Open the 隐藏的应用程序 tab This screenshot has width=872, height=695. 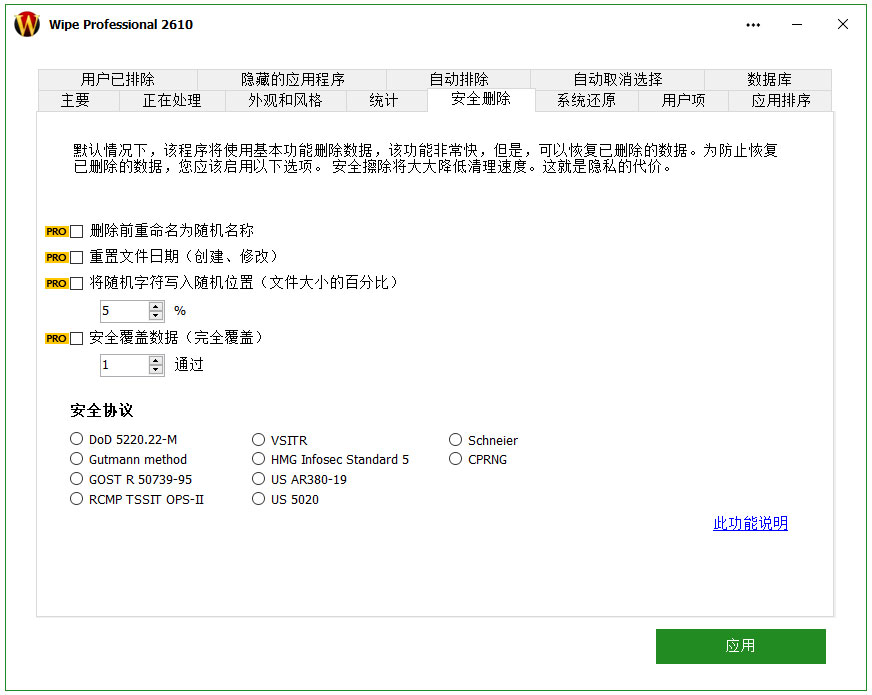[293, 80]
